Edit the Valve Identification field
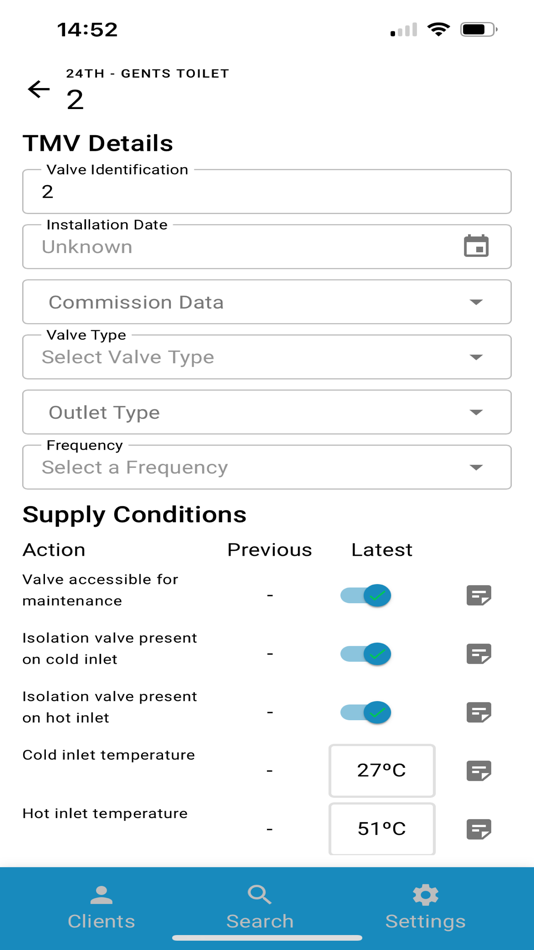 coord(267,191)
